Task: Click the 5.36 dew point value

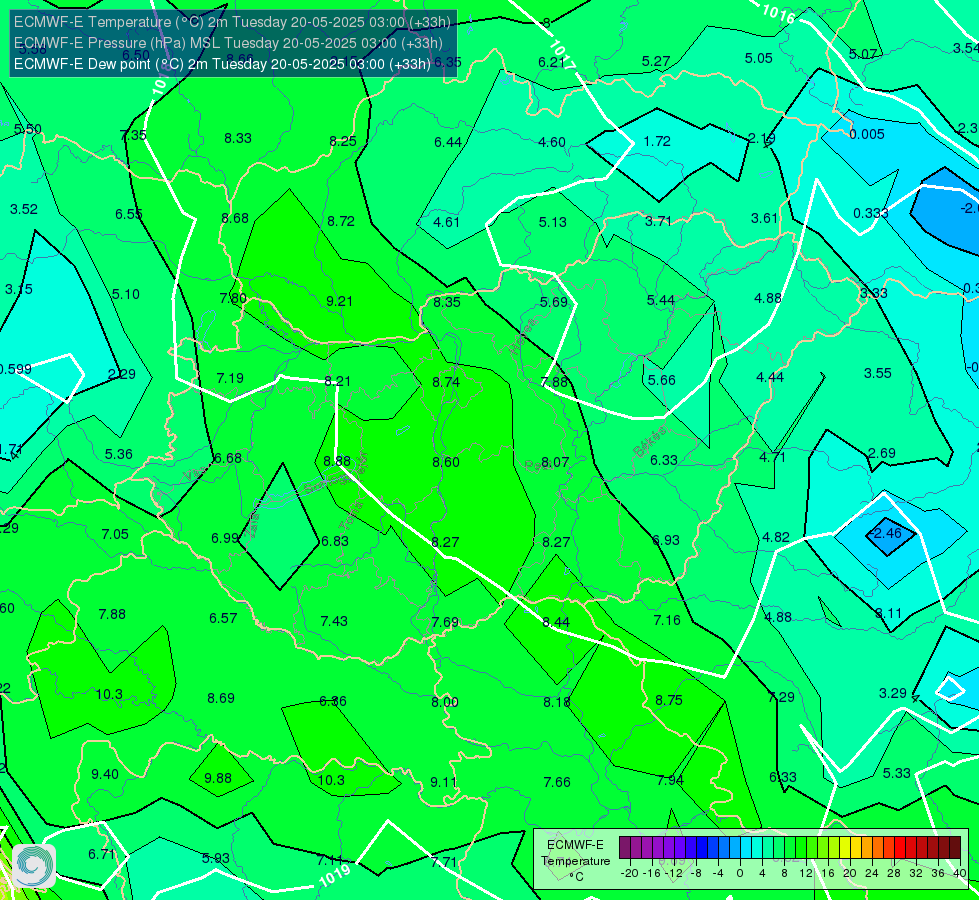Action: (119, 454)
